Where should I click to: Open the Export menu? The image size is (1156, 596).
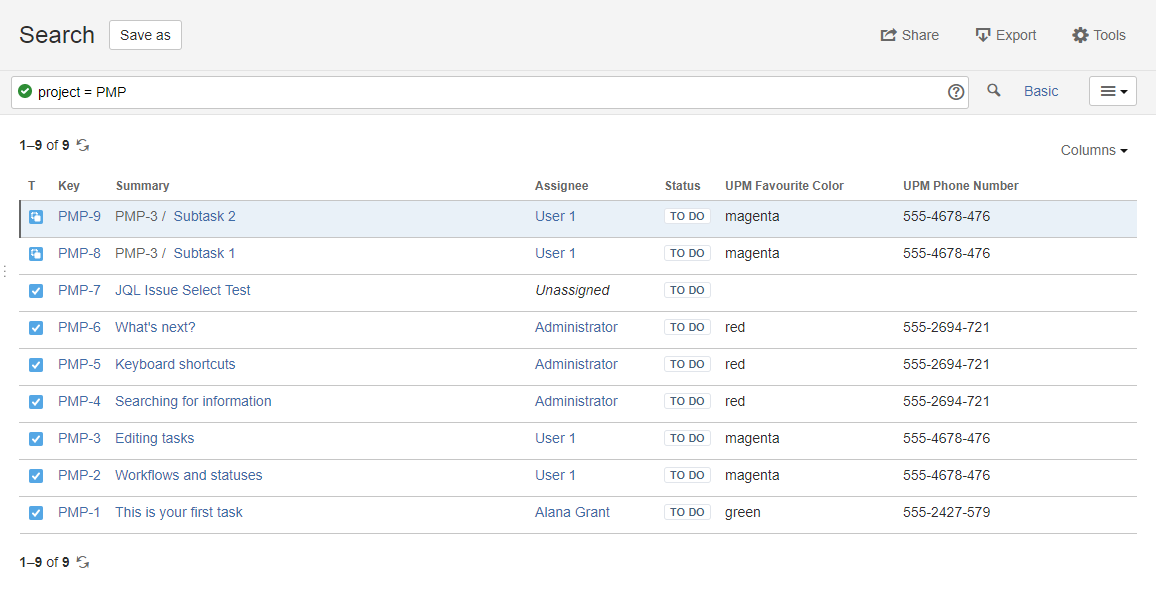coord(1006,35)
